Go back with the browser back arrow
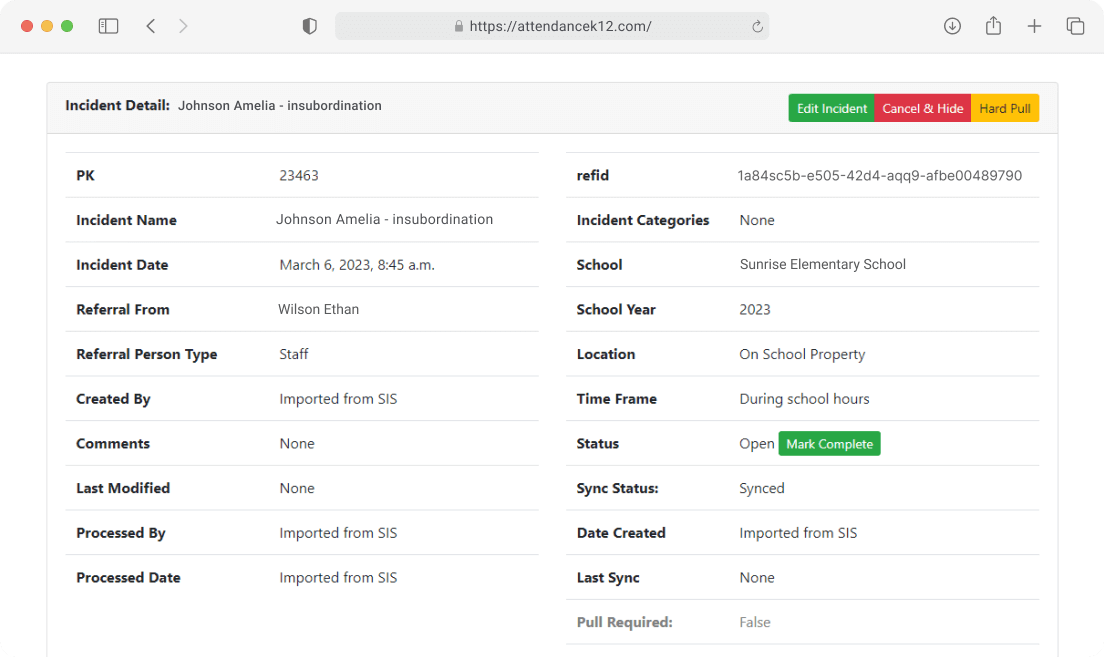1104x657 pixels. [x=151, y=26]
